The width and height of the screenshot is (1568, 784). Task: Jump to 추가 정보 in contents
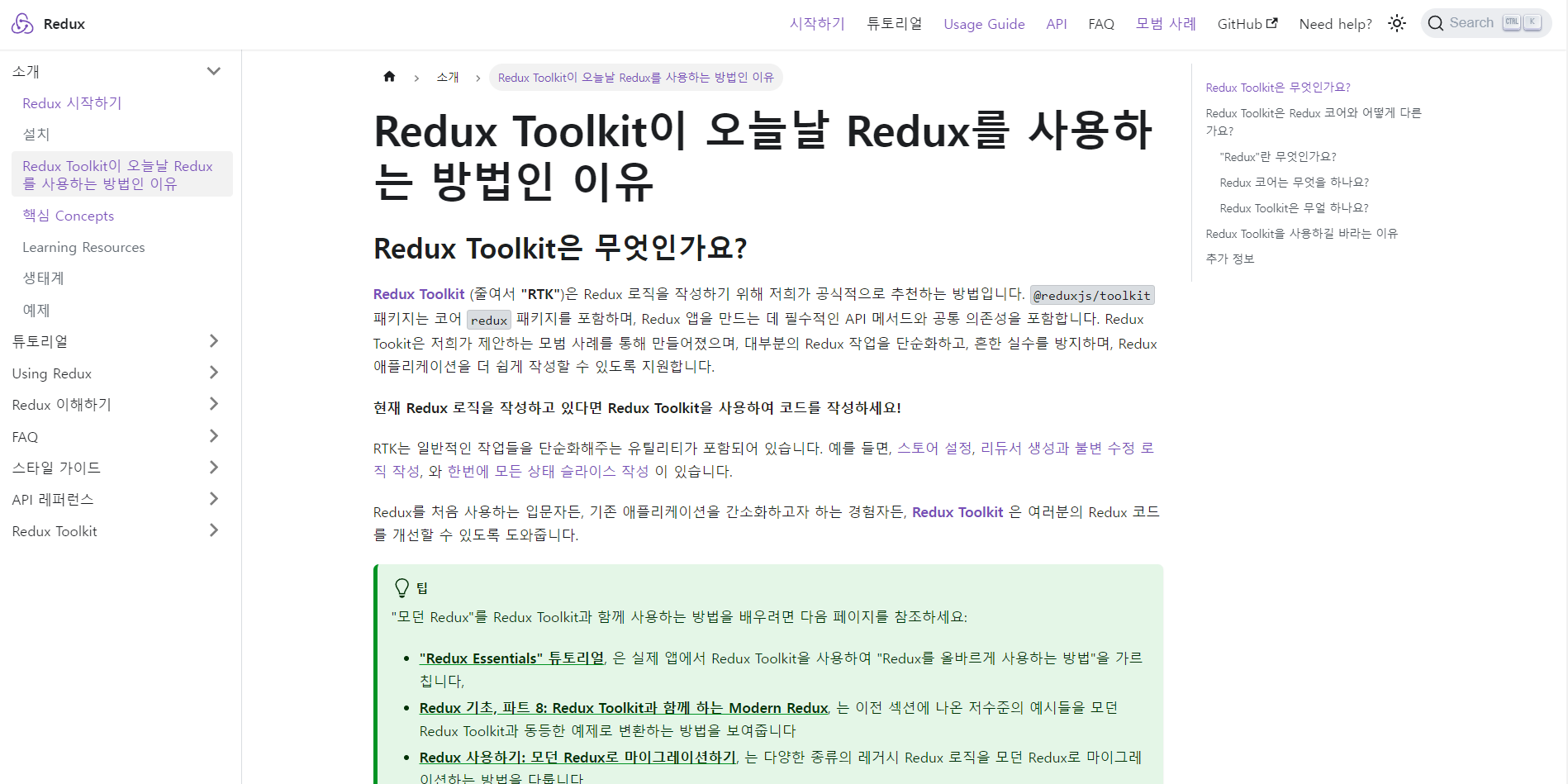(x=1230, y=259)
